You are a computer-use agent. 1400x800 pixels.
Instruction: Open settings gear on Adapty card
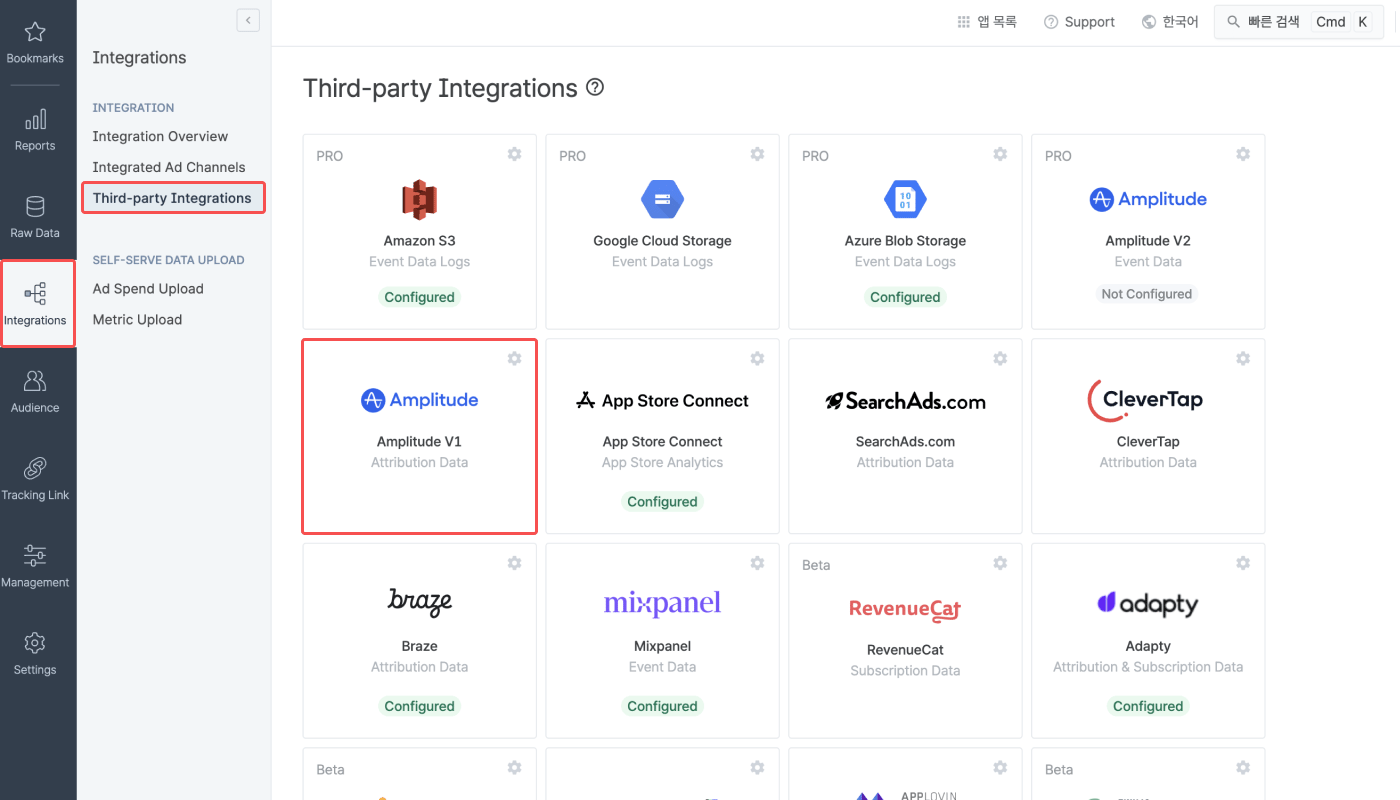pos(1243,563)
